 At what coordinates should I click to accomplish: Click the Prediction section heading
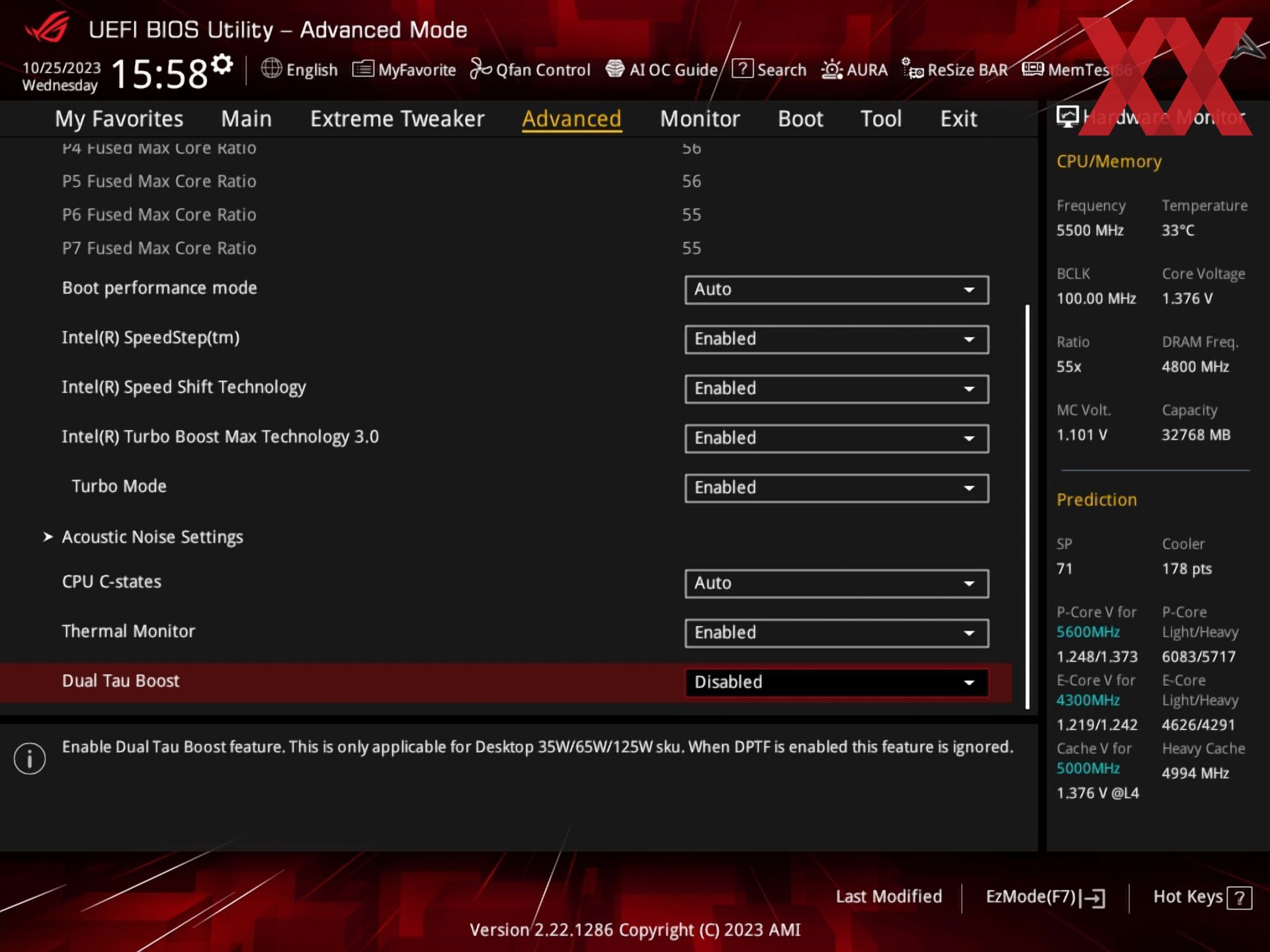pyautogui.click(x=1096, y=500)
